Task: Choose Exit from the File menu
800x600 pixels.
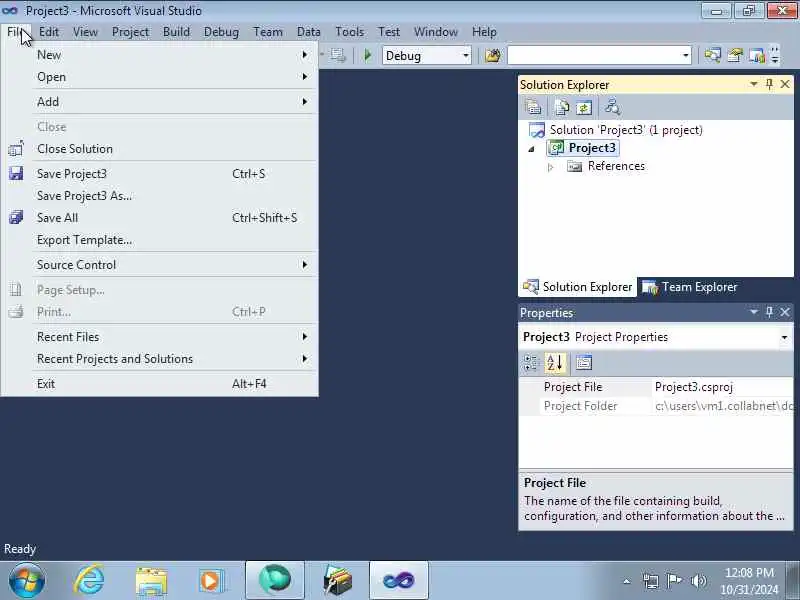Action: (x=160, y=384)
